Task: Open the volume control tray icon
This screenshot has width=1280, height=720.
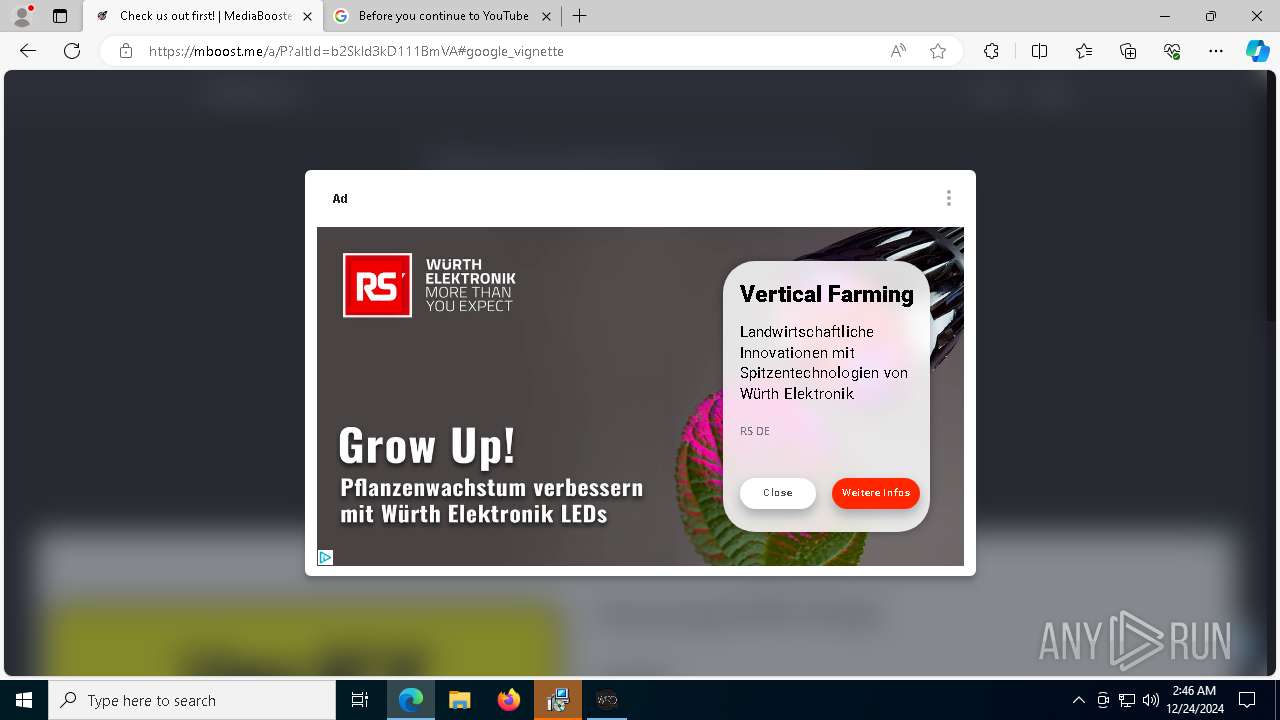Action: (1151, 700)
